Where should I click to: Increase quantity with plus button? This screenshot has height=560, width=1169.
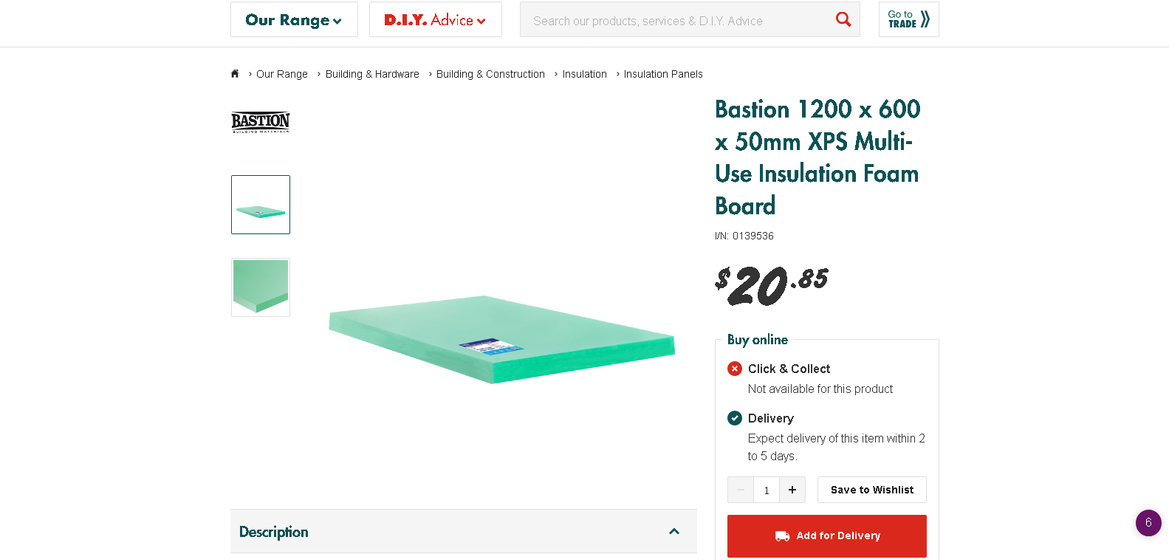tap(792, 490)
